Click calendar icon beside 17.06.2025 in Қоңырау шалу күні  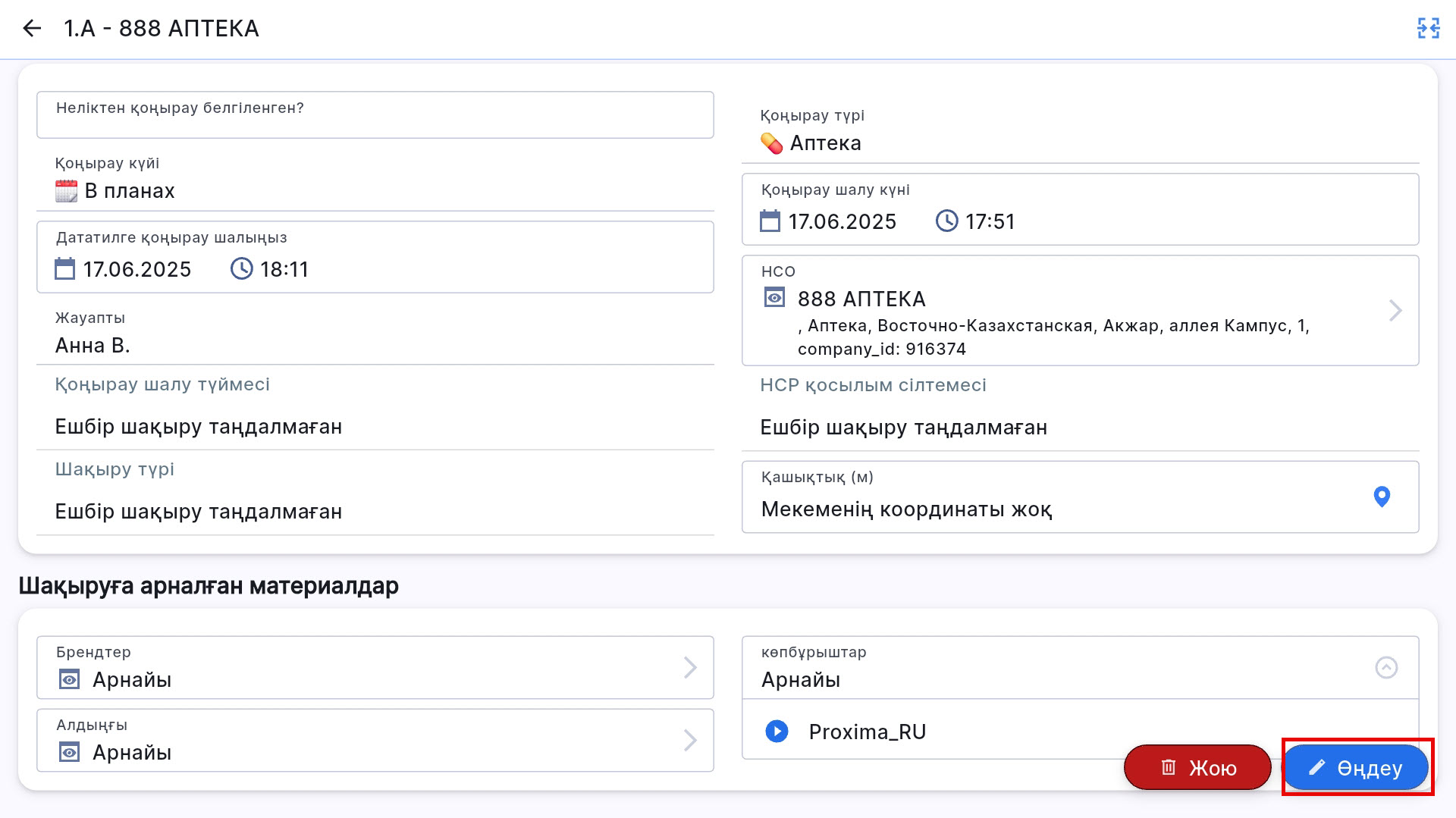pos(770,221)
